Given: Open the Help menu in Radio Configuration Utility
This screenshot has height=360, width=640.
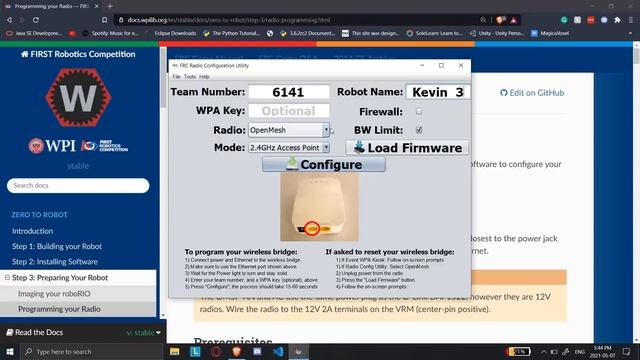Looking at the screenshot, I should click(204, 76).
